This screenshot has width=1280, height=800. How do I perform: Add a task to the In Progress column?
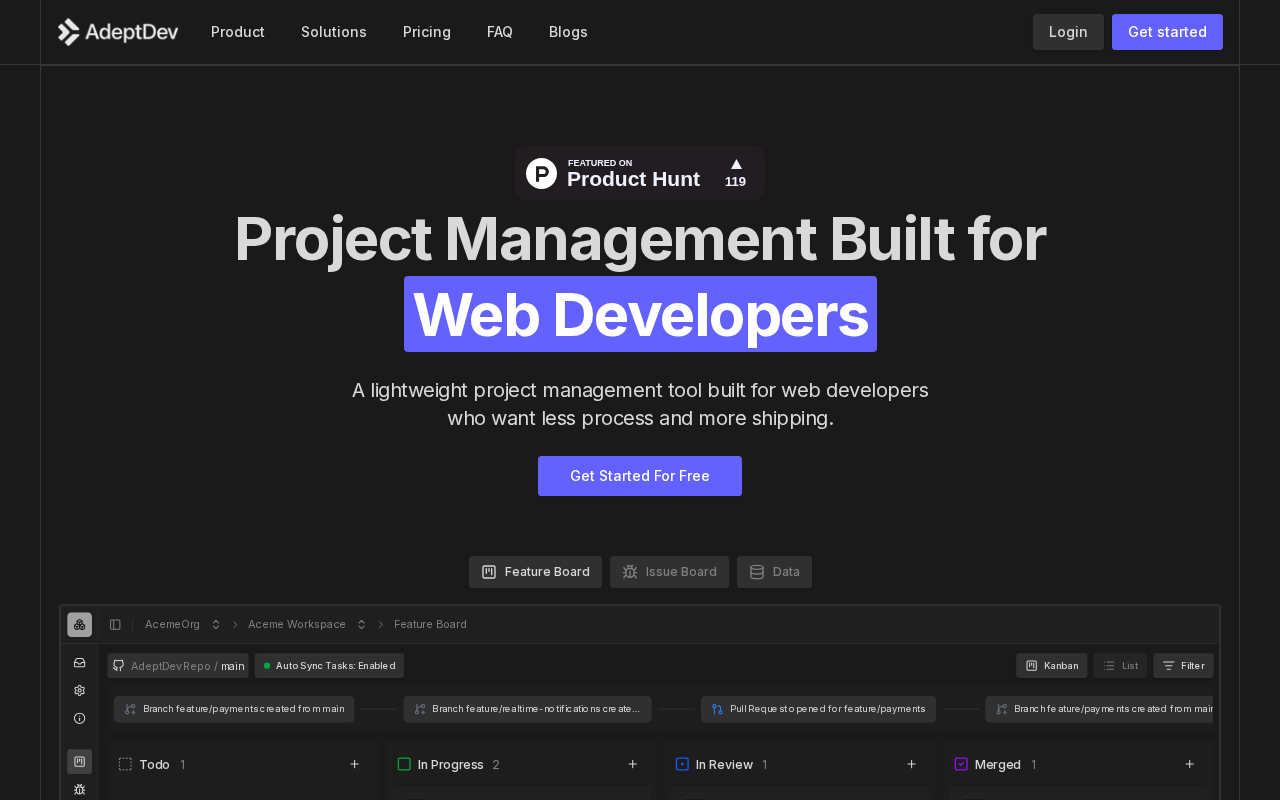click(632, 764)
